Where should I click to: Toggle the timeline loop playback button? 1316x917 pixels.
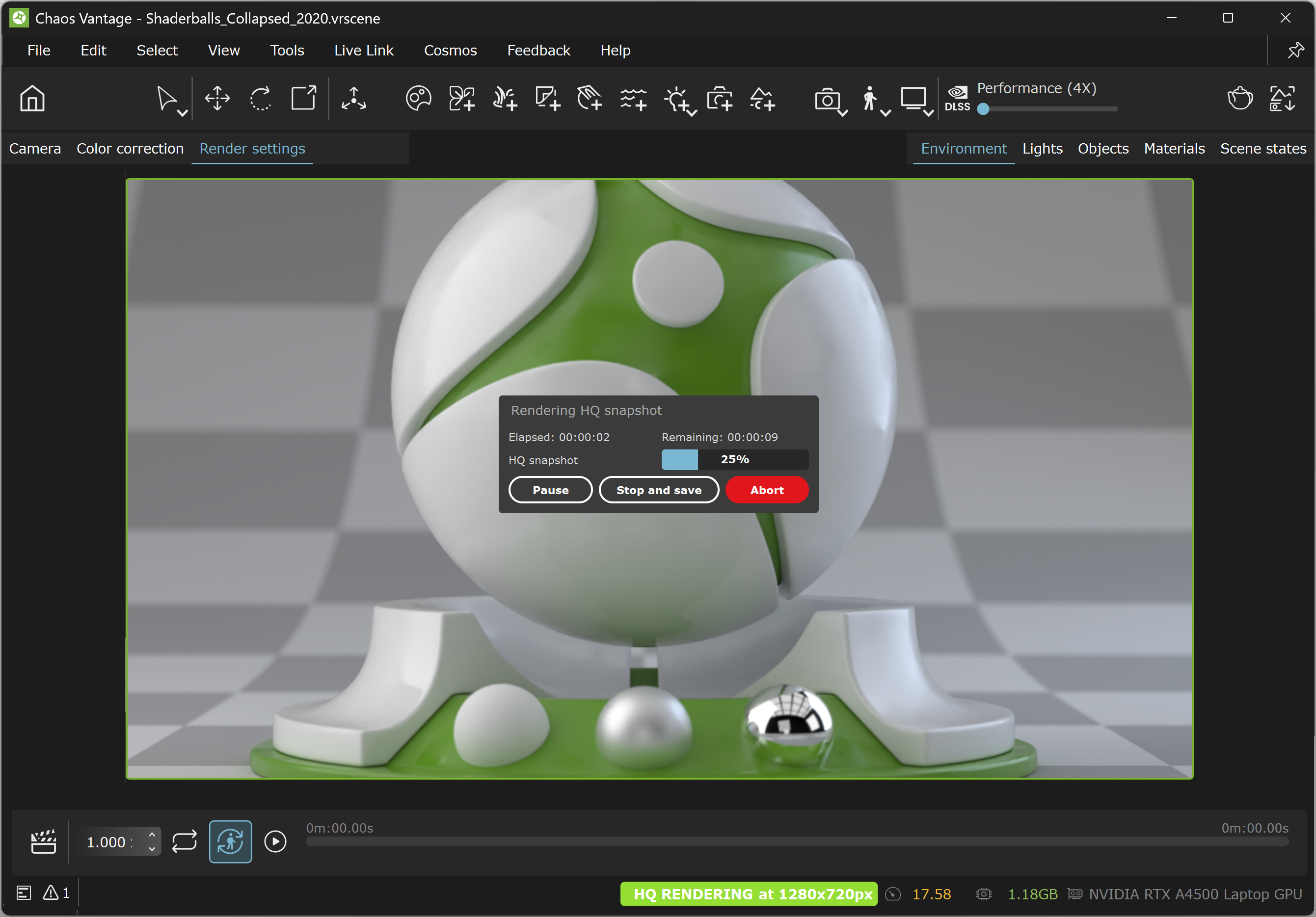pyautogui.click(x=185, y=842)
